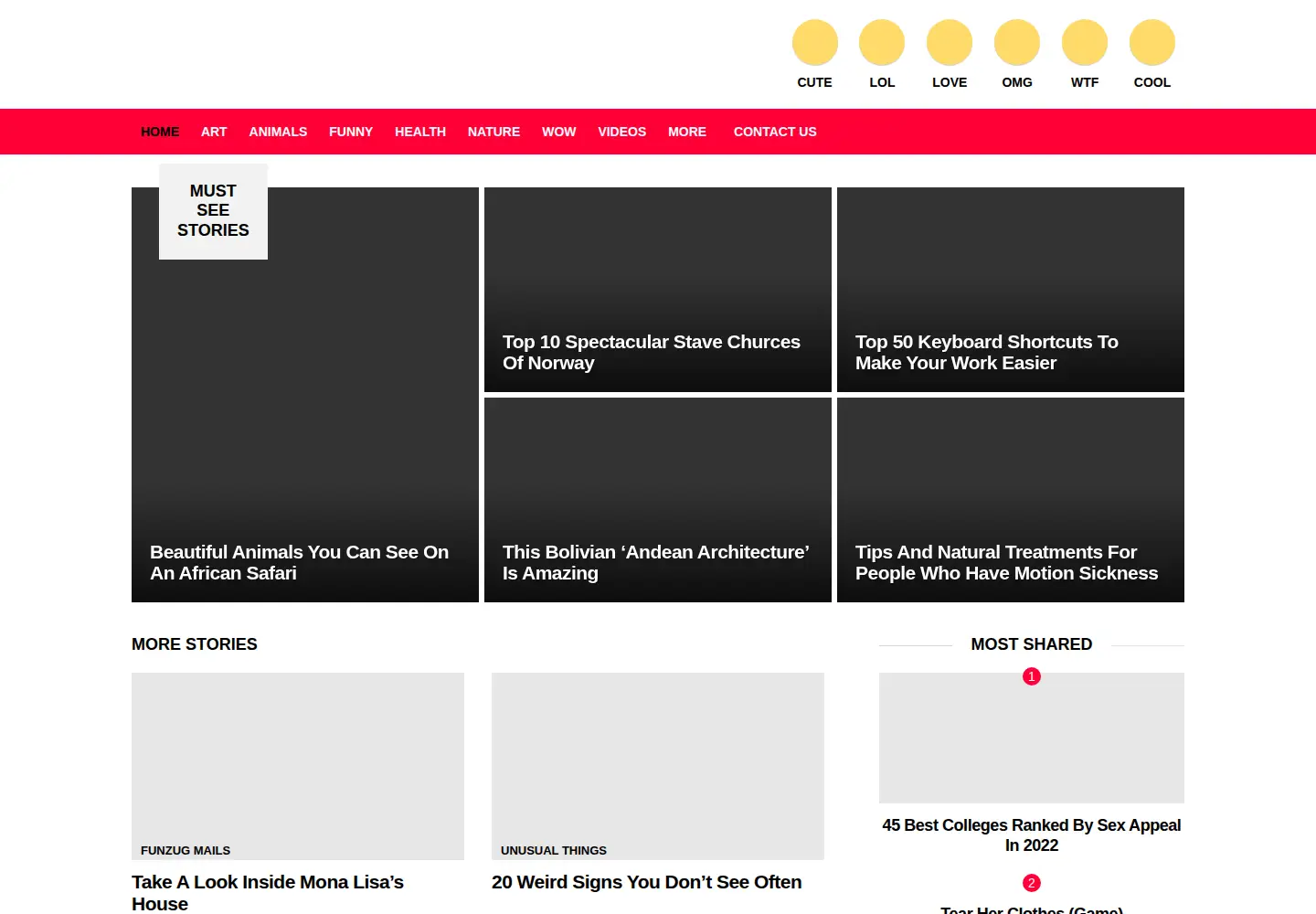Viewport: 1316px width, 914px height.
Task: Open the ART menu section
Action: click(x=214, y=132)
